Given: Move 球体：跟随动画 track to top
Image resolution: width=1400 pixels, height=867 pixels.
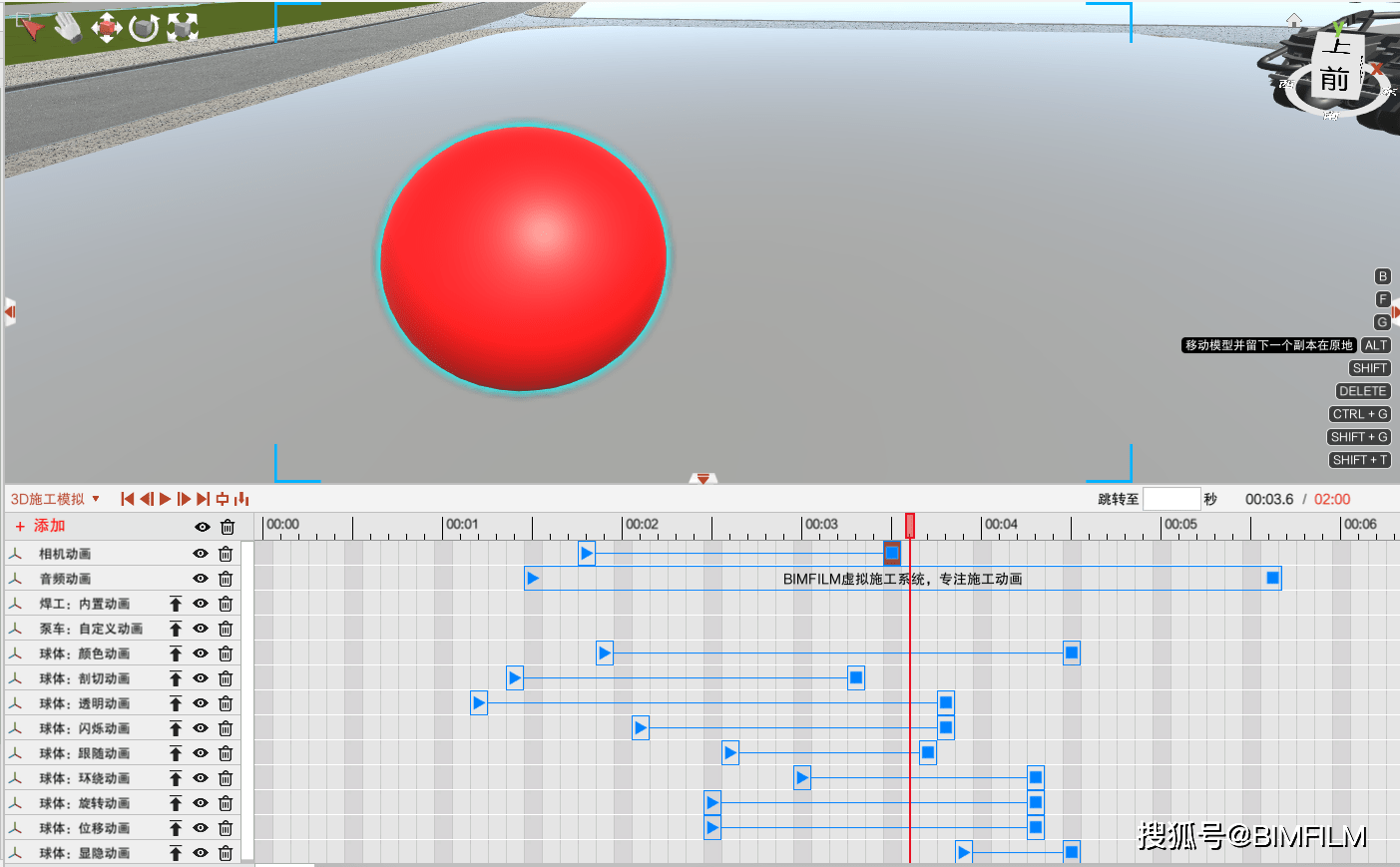Looking at the screenshot, I should pos(176,753).
